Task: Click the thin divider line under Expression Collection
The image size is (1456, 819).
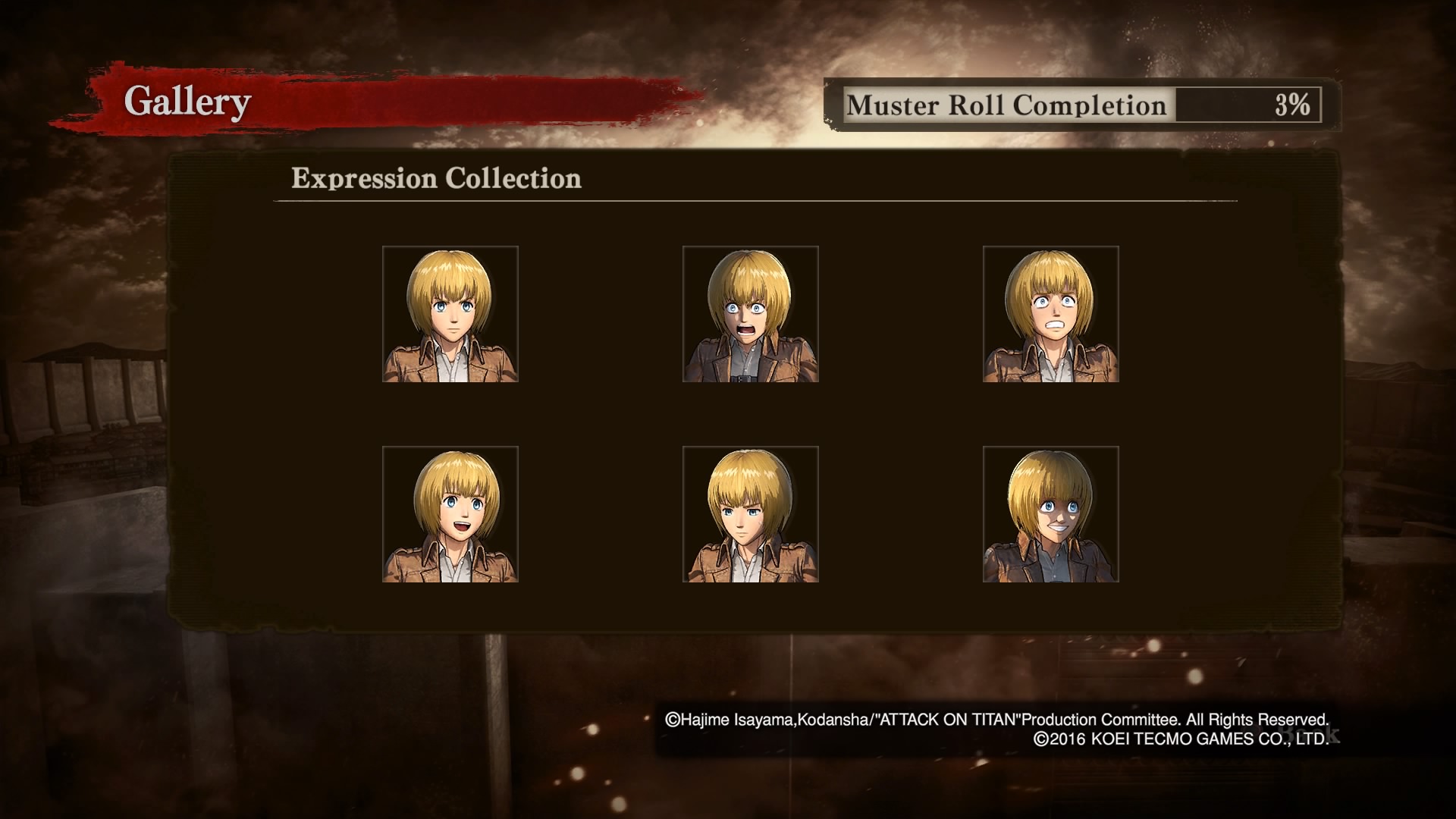Action: [755, 201]
